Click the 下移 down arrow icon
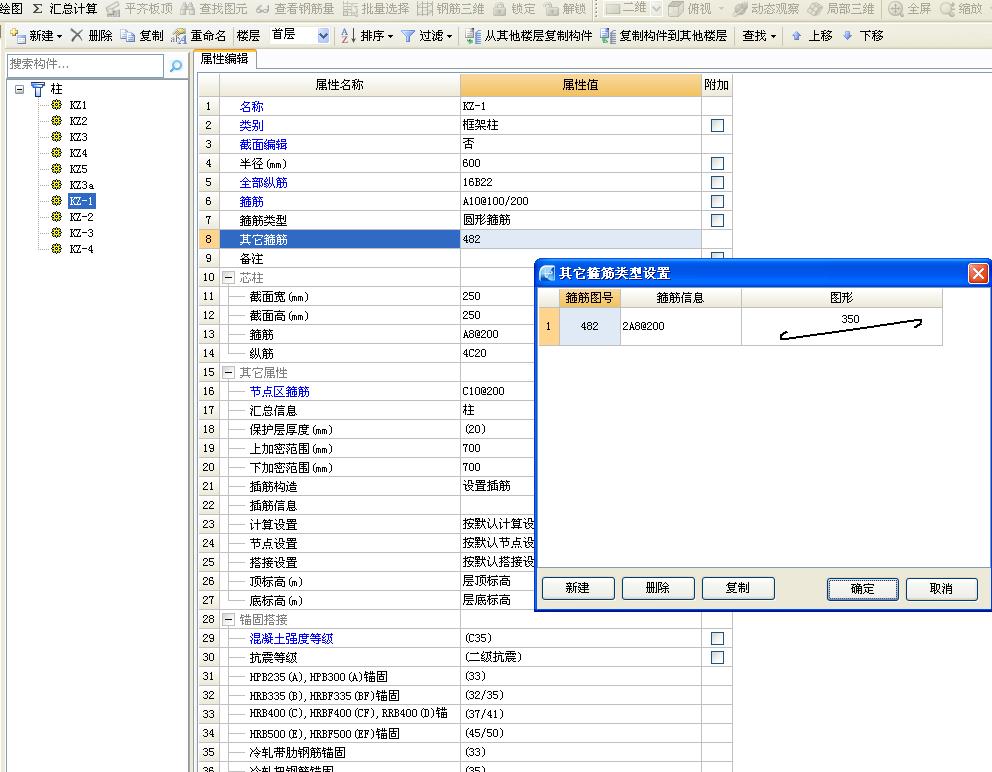Screen dimensions: 992x772 pyautogui.click(x=847, y=35)
